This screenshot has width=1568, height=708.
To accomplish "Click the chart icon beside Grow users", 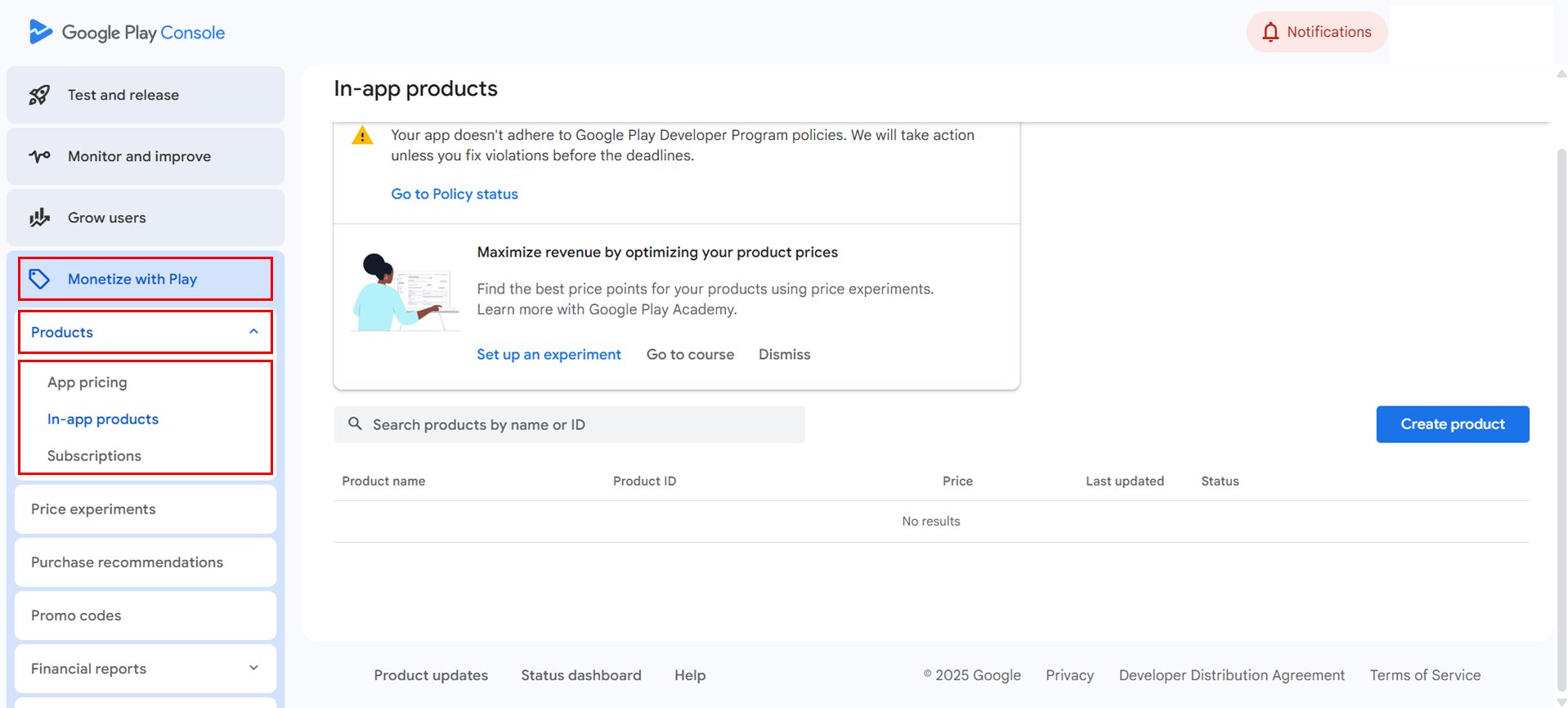I will 39,217.
